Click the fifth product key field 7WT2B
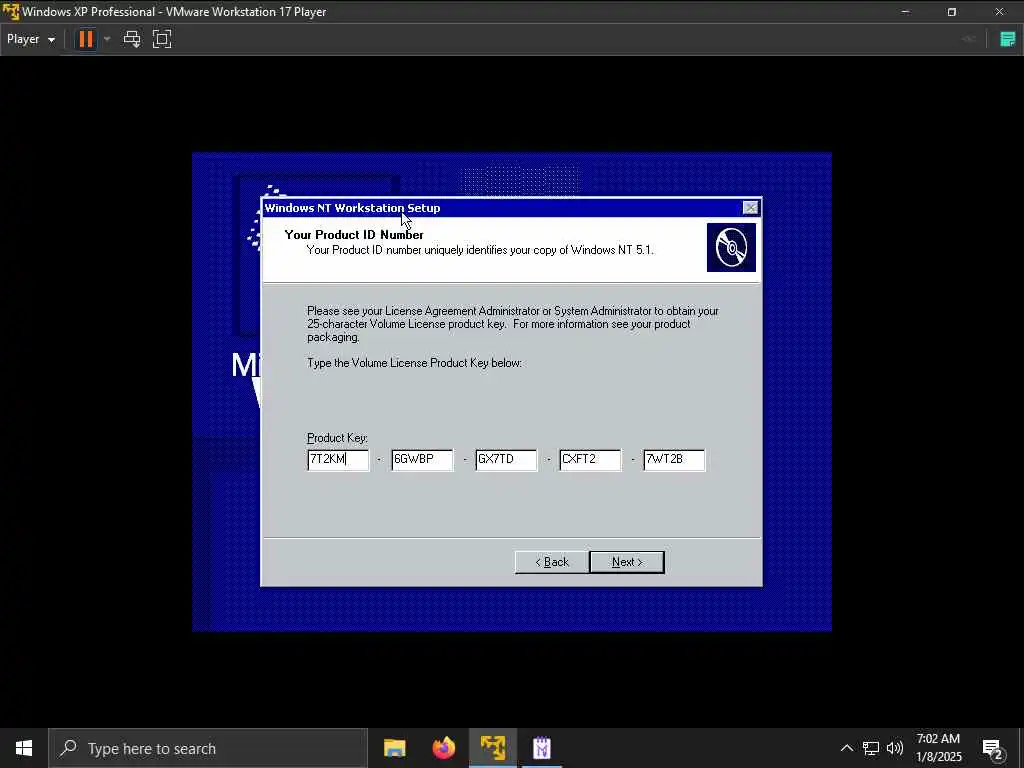Image resolution: width=1024 pixels, height=768 pixels. tap(674, 460)
